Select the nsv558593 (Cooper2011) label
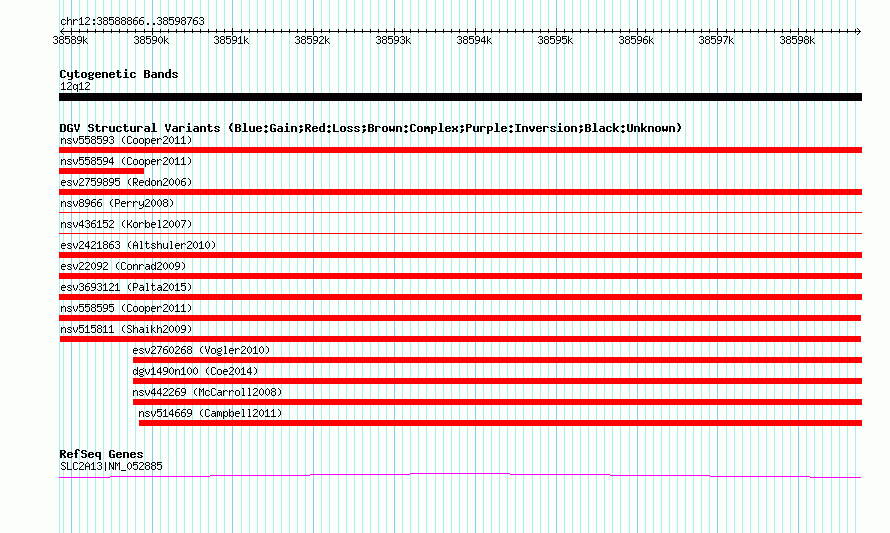Image resolution: width=890 pixels, height=533 pixels. point(126,140)
